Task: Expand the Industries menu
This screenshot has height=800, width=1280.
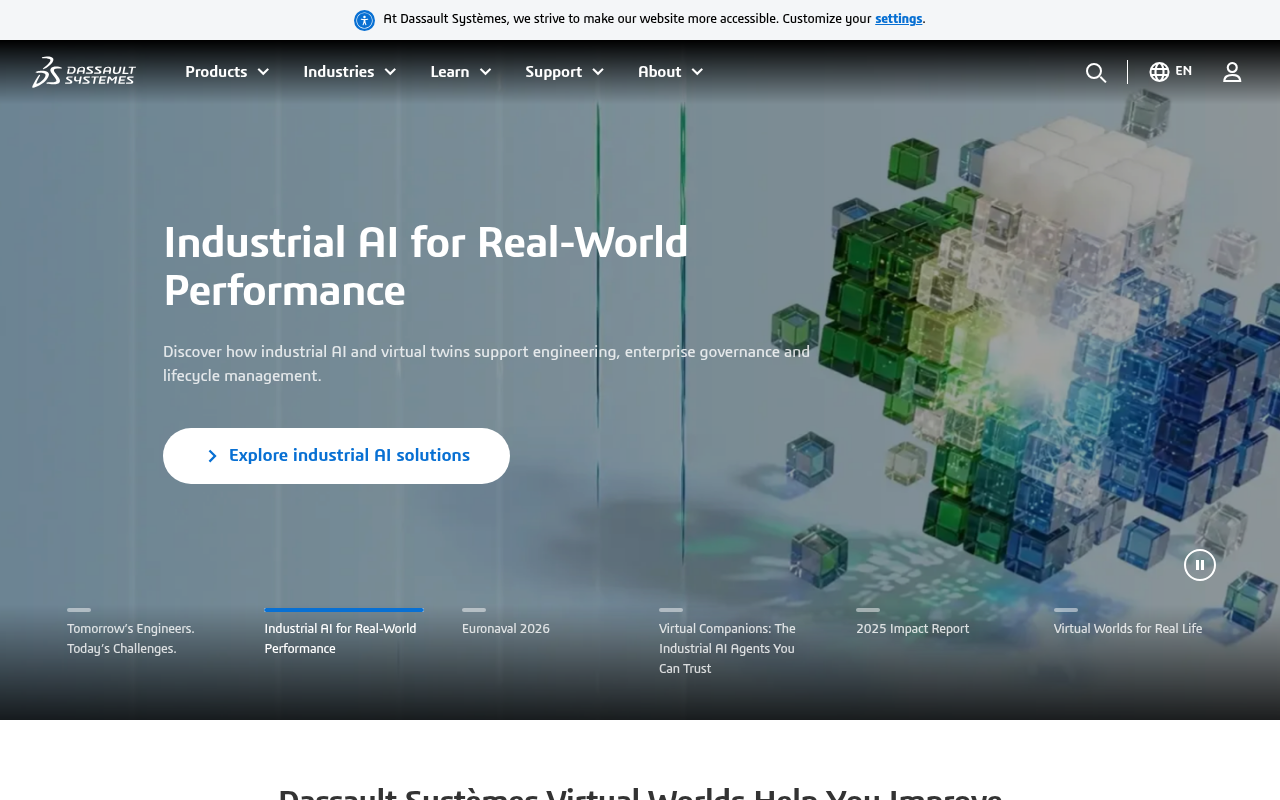Action: (x=350, y=72)
